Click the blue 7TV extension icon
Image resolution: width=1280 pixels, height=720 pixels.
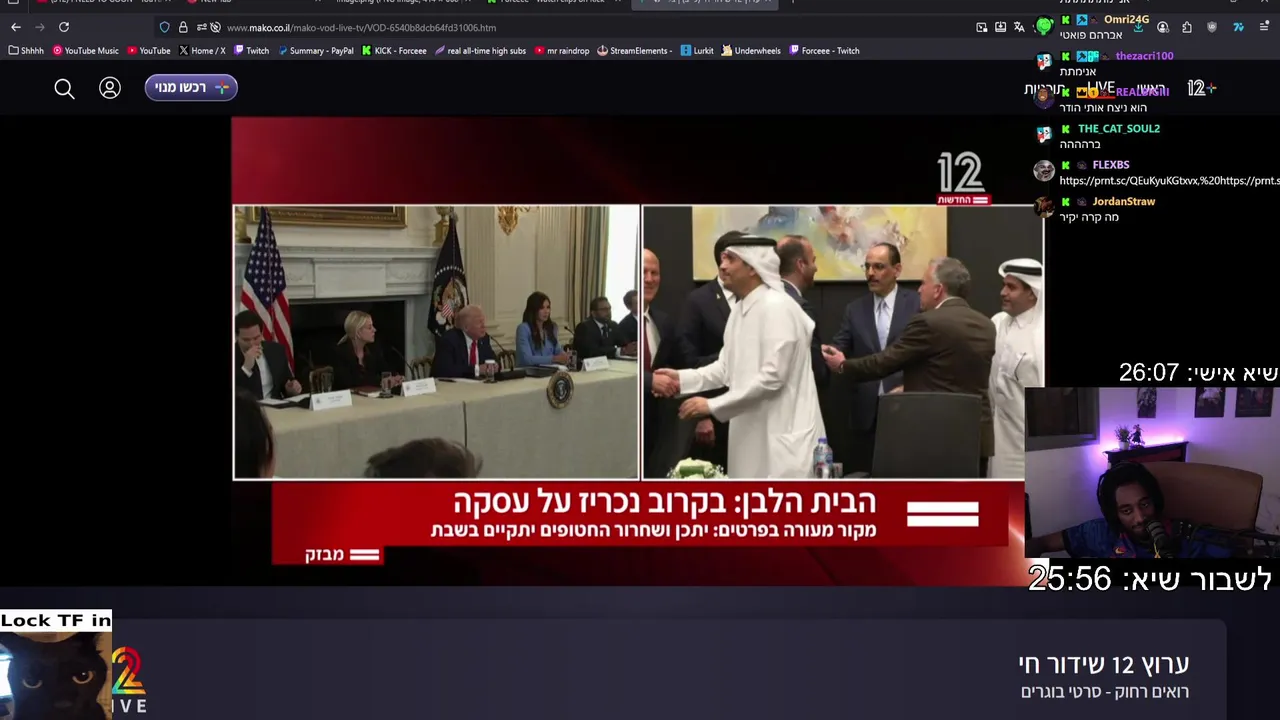click(x=1239, y=27)
